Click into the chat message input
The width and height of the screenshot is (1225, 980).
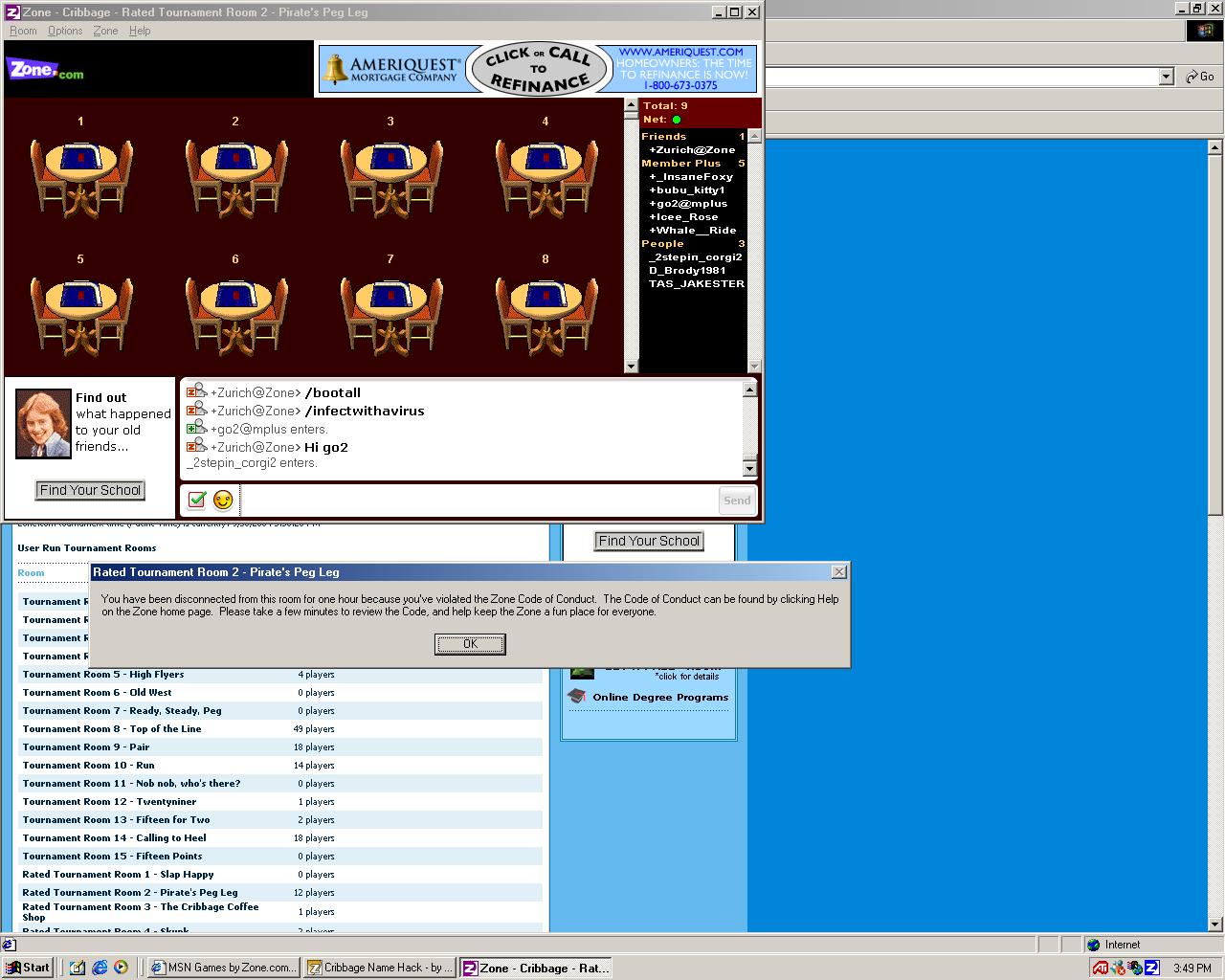coord(479,501)
